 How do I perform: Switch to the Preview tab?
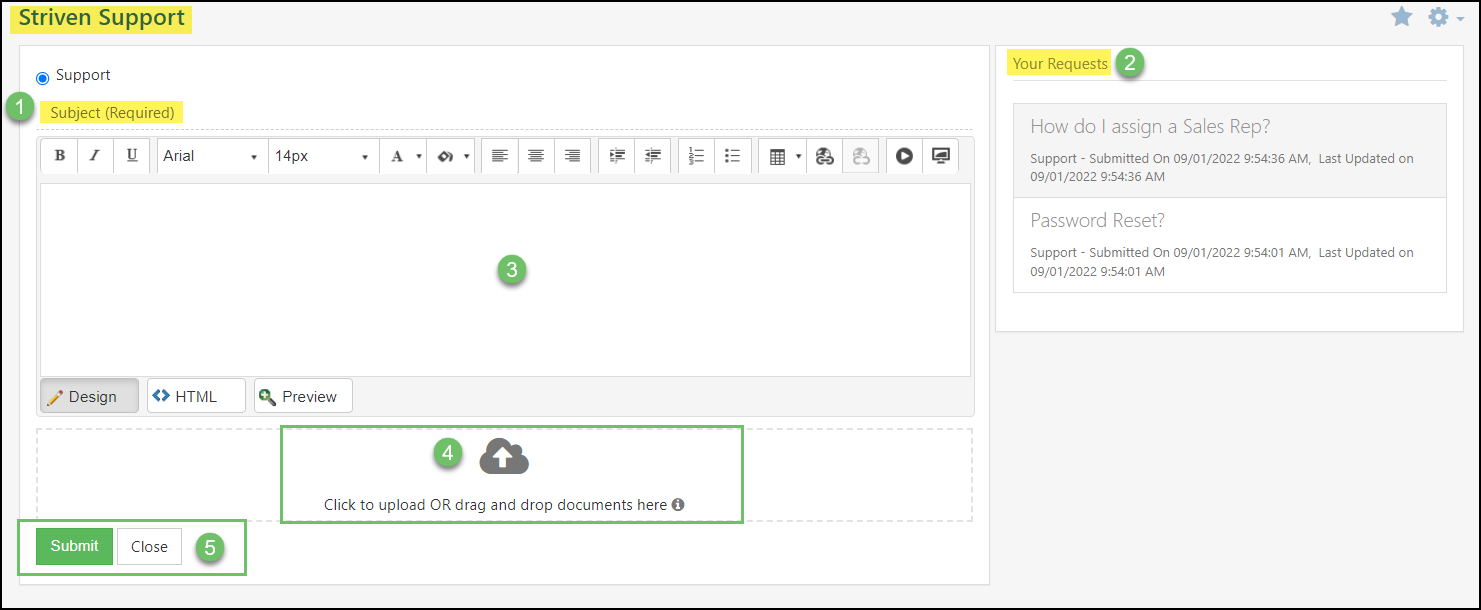[303, 396]
